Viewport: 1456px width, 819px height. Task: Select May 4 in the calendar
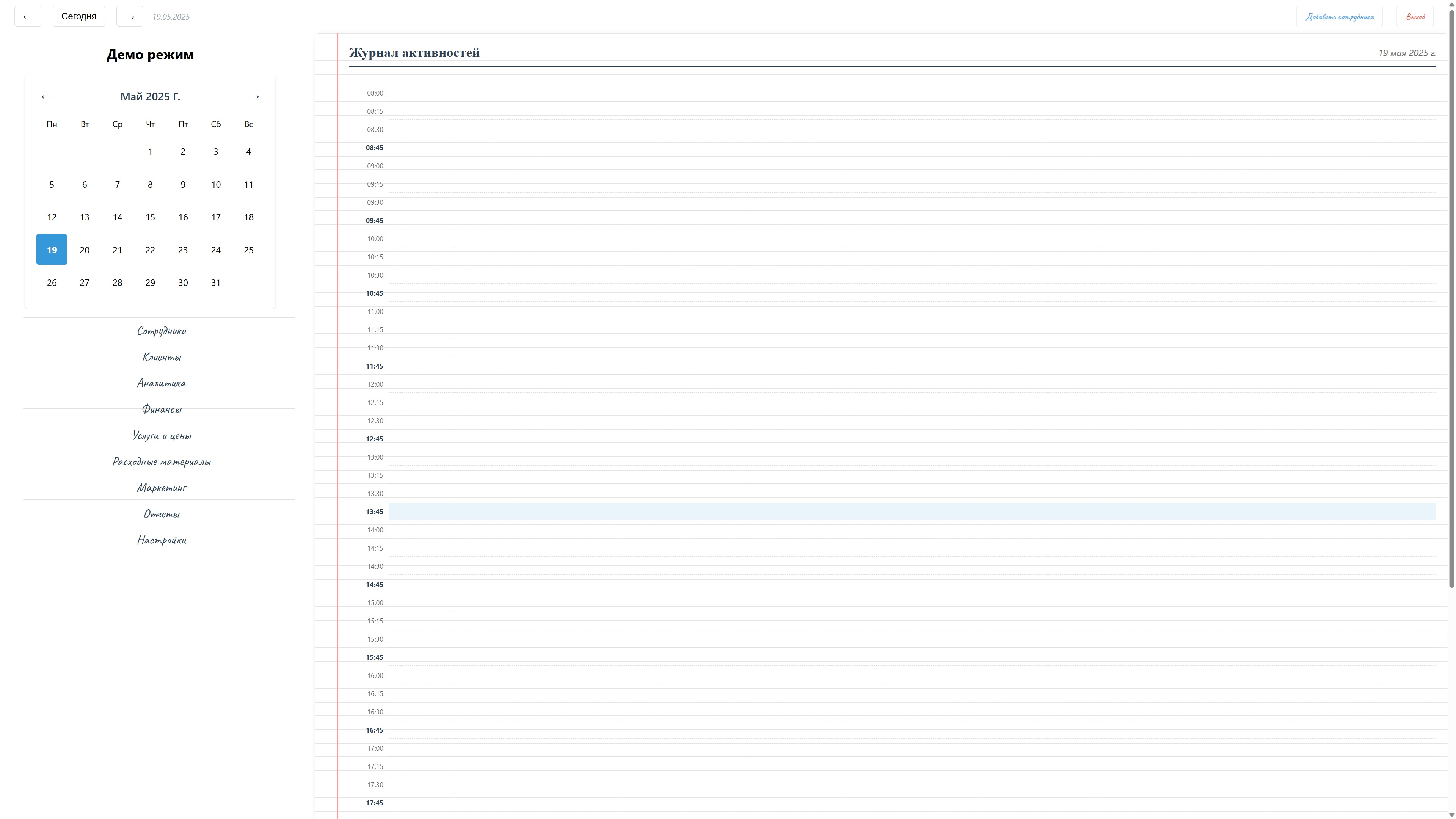[248, 152]
